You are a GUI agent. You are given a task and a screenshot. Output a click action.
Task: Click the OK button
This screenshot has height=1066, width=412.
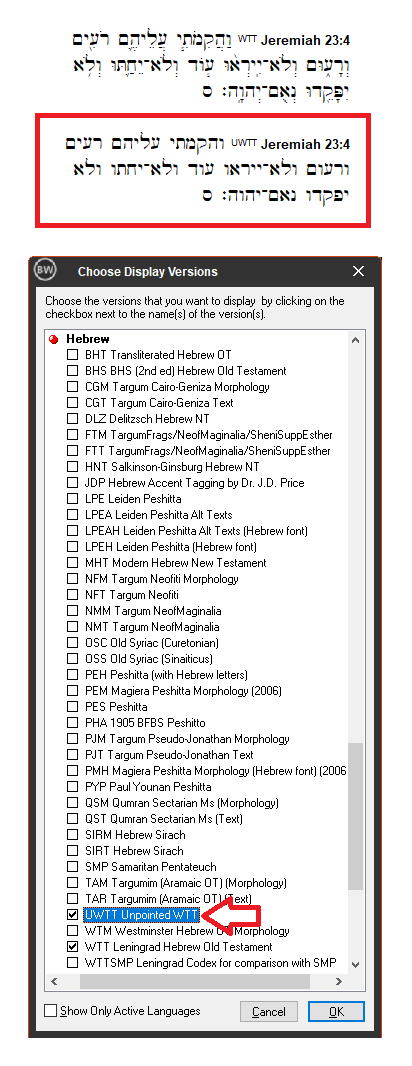336,1012
